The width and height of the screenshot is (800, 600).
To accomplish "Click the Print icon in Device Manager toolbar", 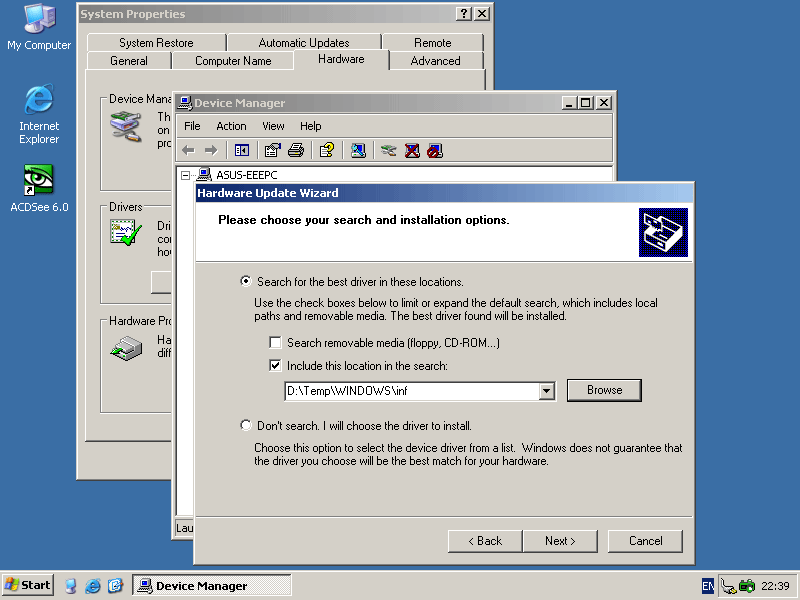I will pos(296,151).
